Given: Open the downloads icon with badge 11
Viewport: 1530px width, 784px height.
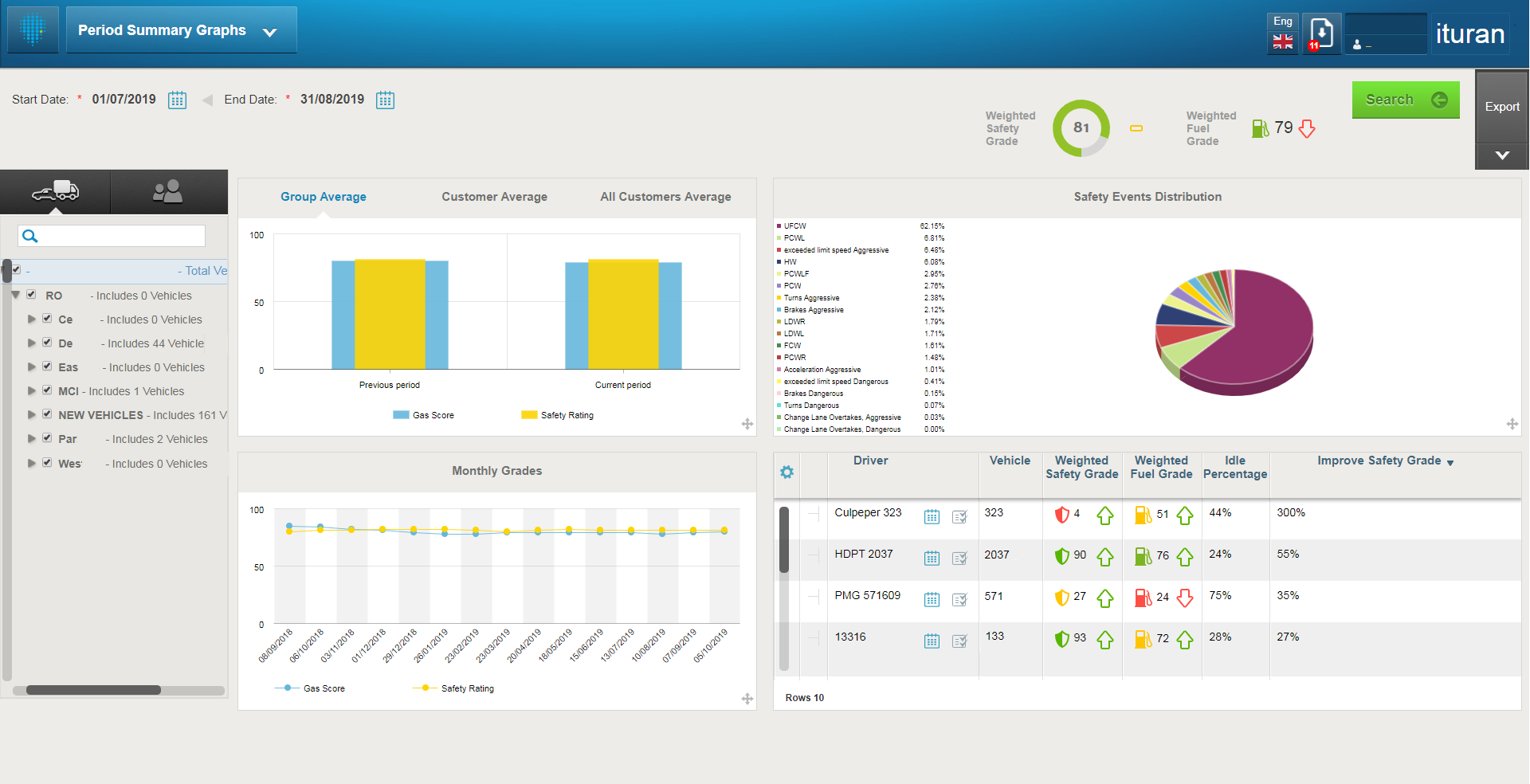Looking at the screenshot, I should tap(1321, 34).
